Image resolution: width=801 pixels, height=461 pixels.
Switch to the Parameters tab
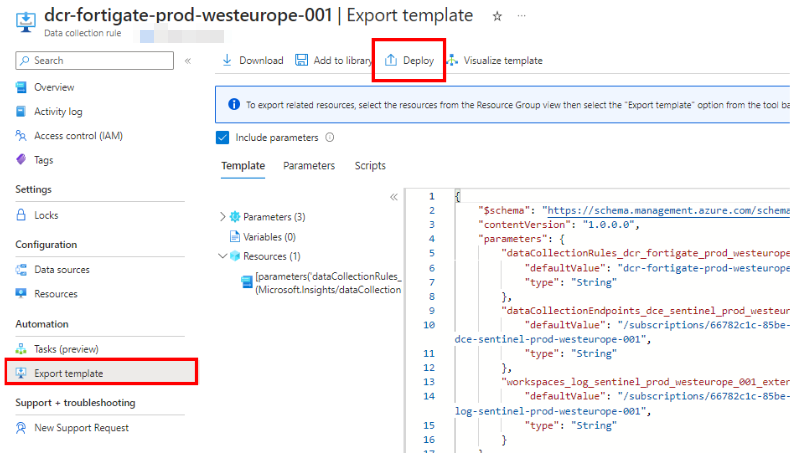click(x=309, y=166)
